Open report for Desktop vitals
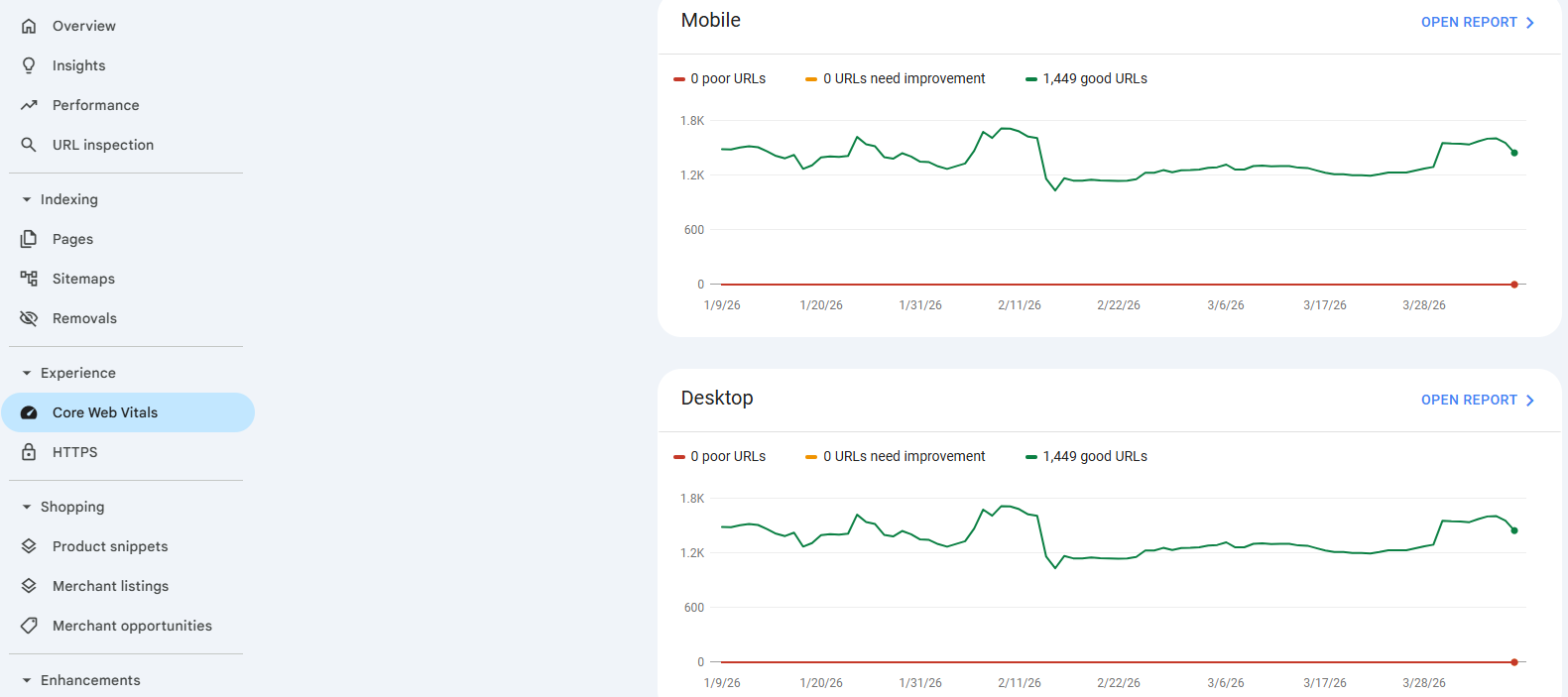The height and width of the screenshot is (697, 1568). coord(1477,400)
